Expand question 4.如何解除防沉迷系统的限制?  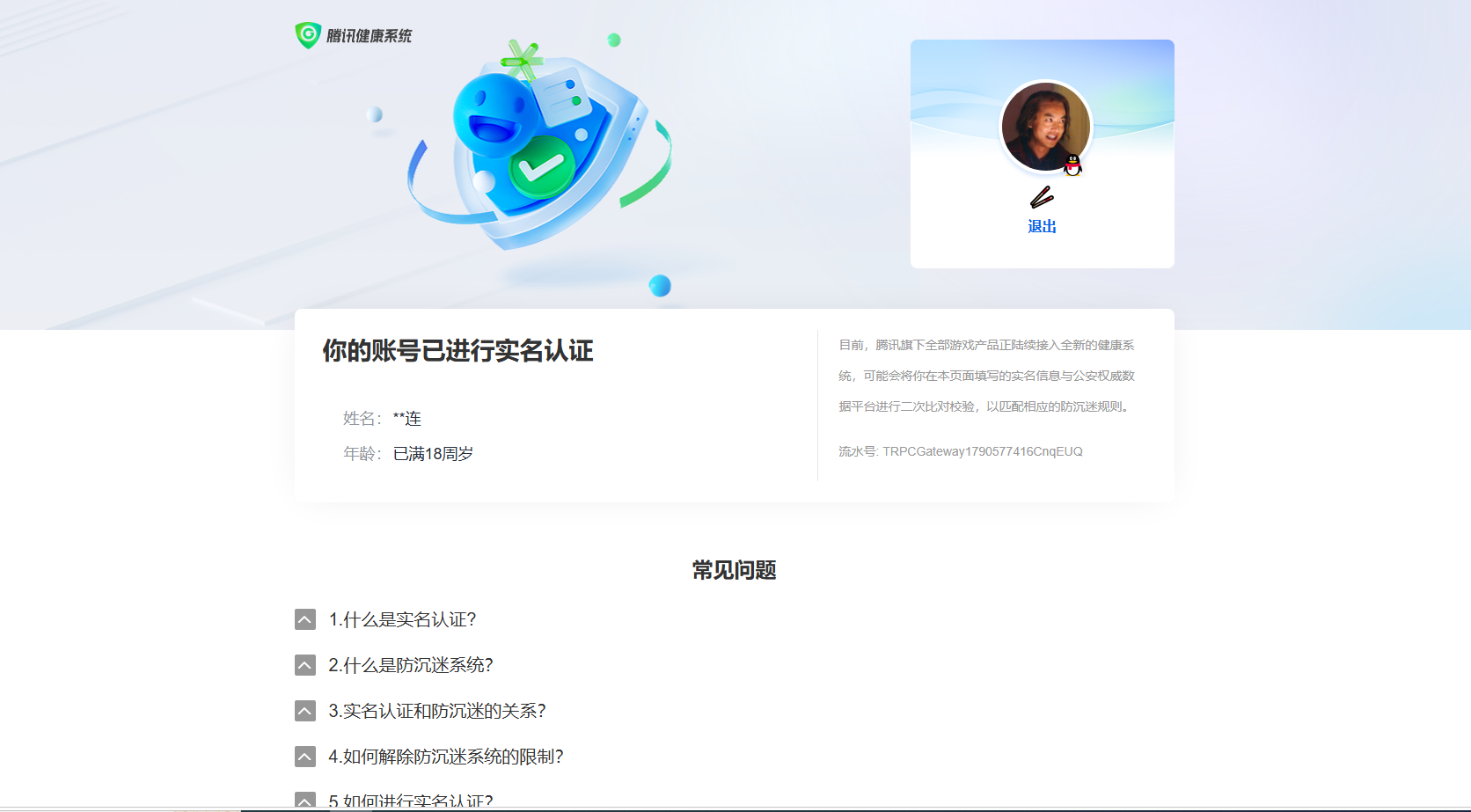446,757
